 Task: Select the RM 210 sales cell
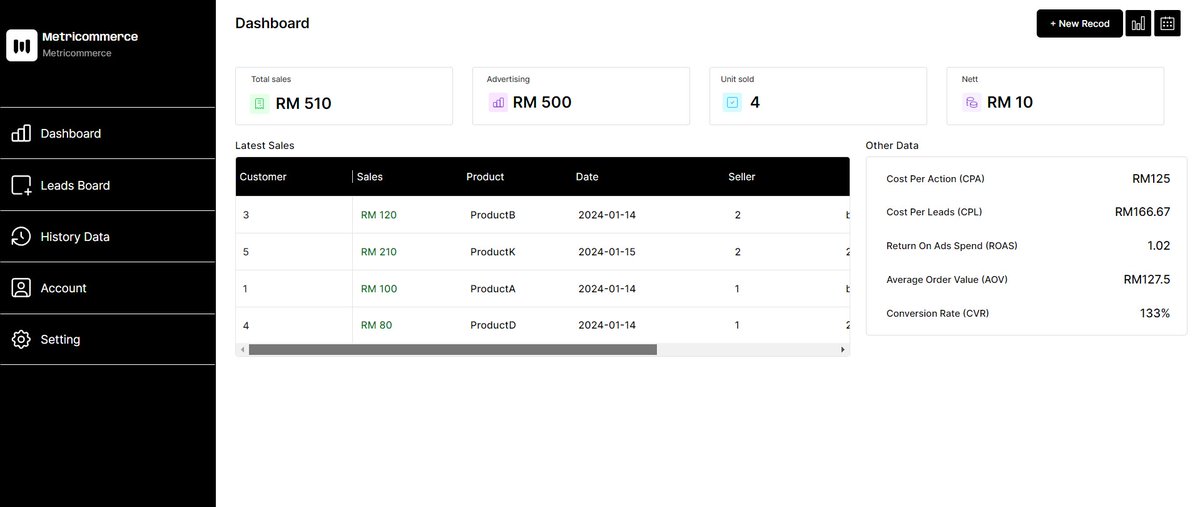[x=379, y=252]
